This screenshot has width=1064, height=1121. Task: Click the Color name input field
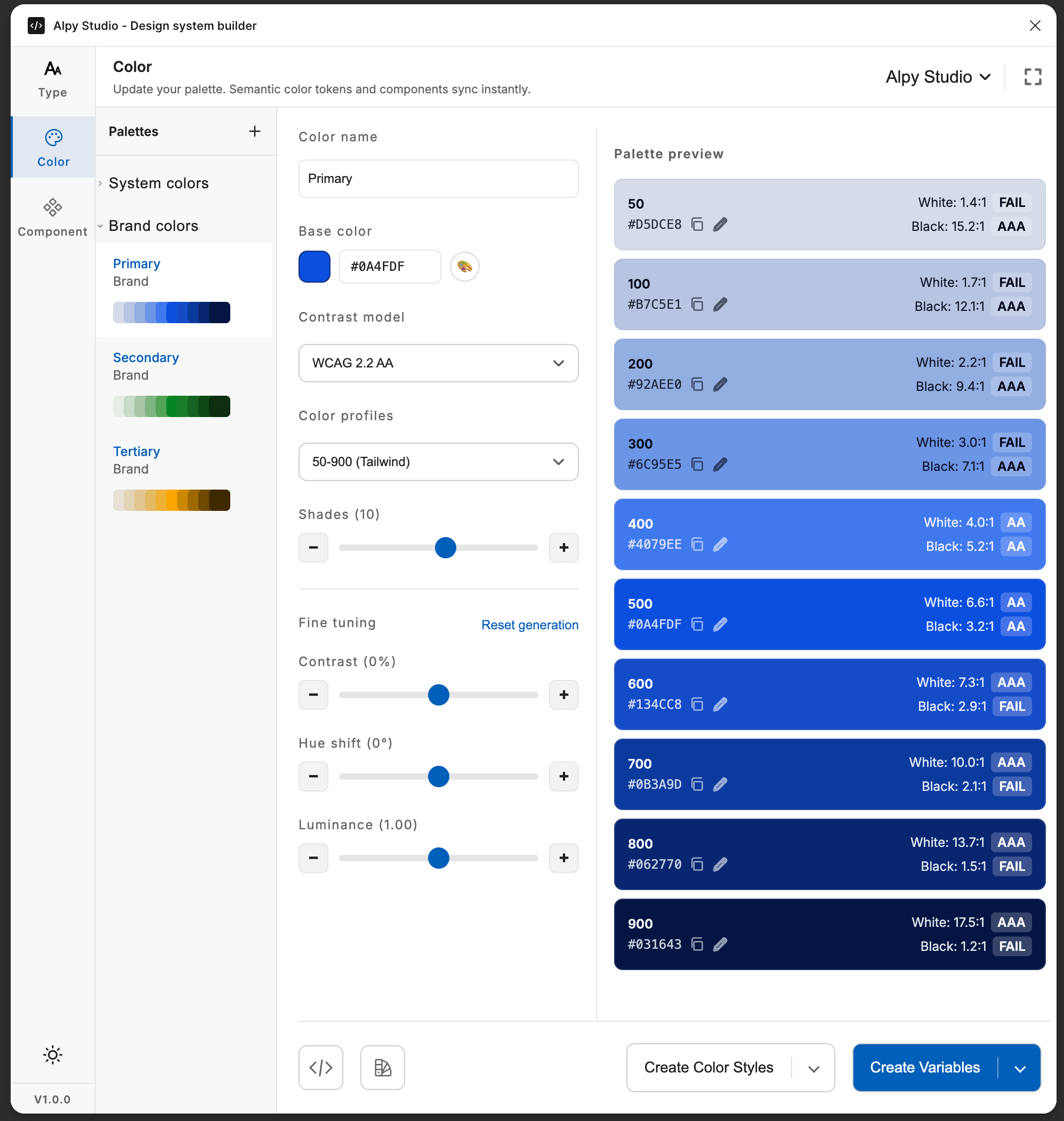pyautogui.click(x=438, y=179)
